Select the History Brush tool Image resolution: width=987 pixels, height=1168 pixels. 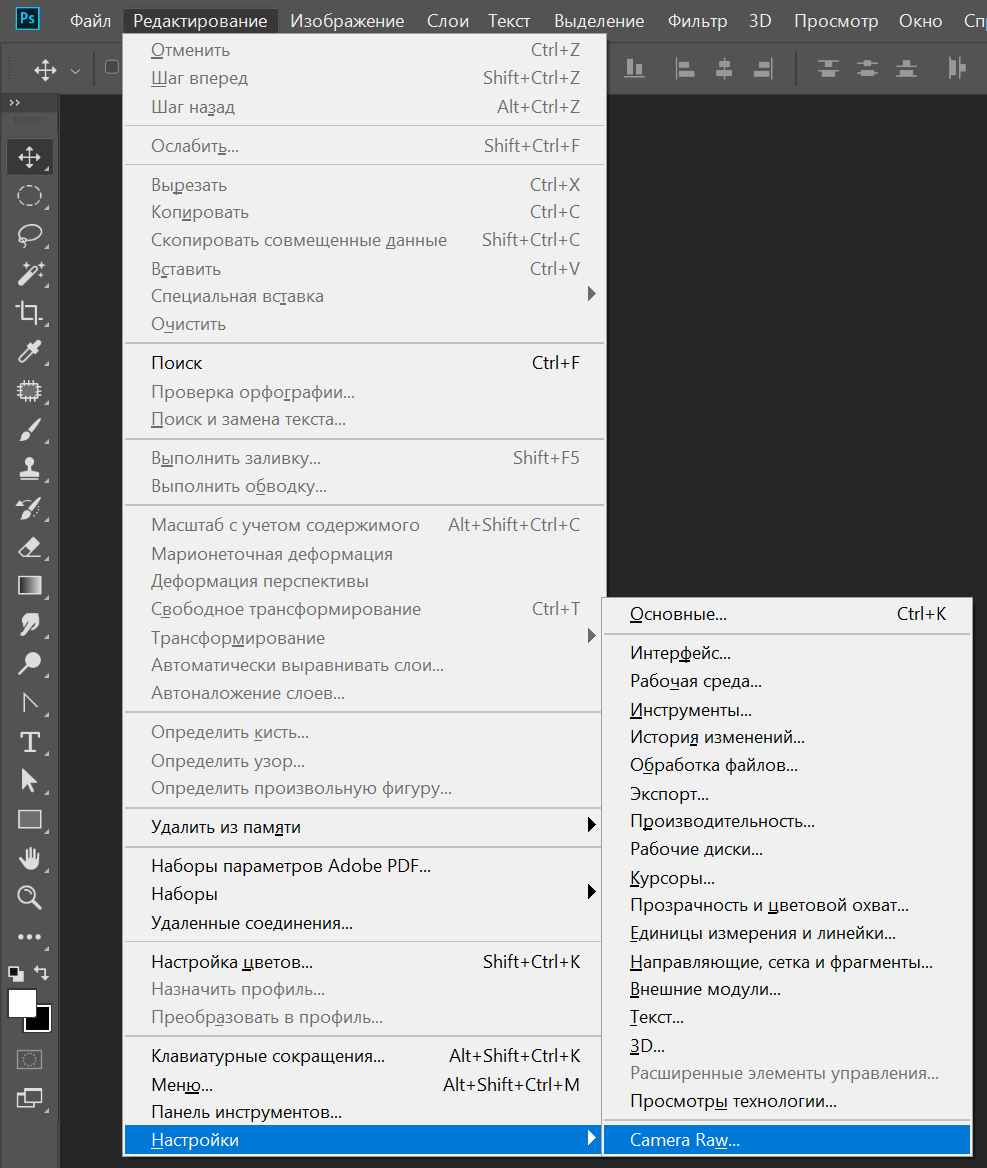click(x=30, y=508)
